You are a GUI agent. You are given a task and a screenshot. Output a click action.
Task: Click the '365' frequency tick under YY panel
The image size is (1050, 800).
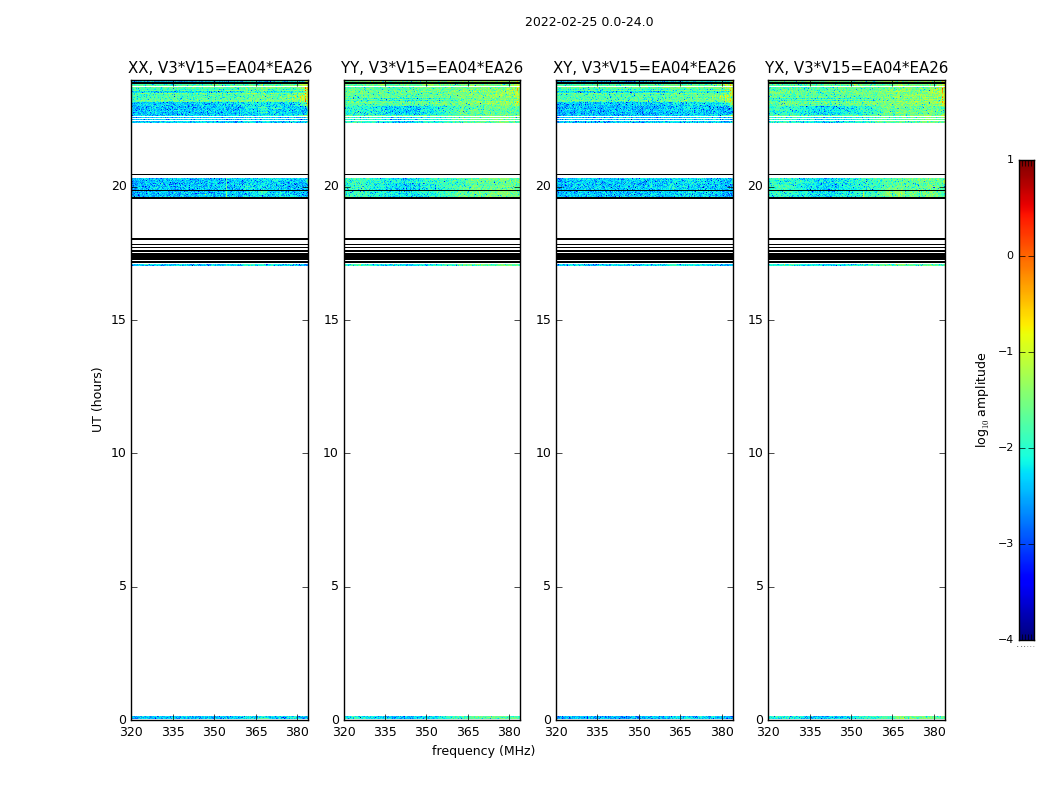click(x=468, y=732)
